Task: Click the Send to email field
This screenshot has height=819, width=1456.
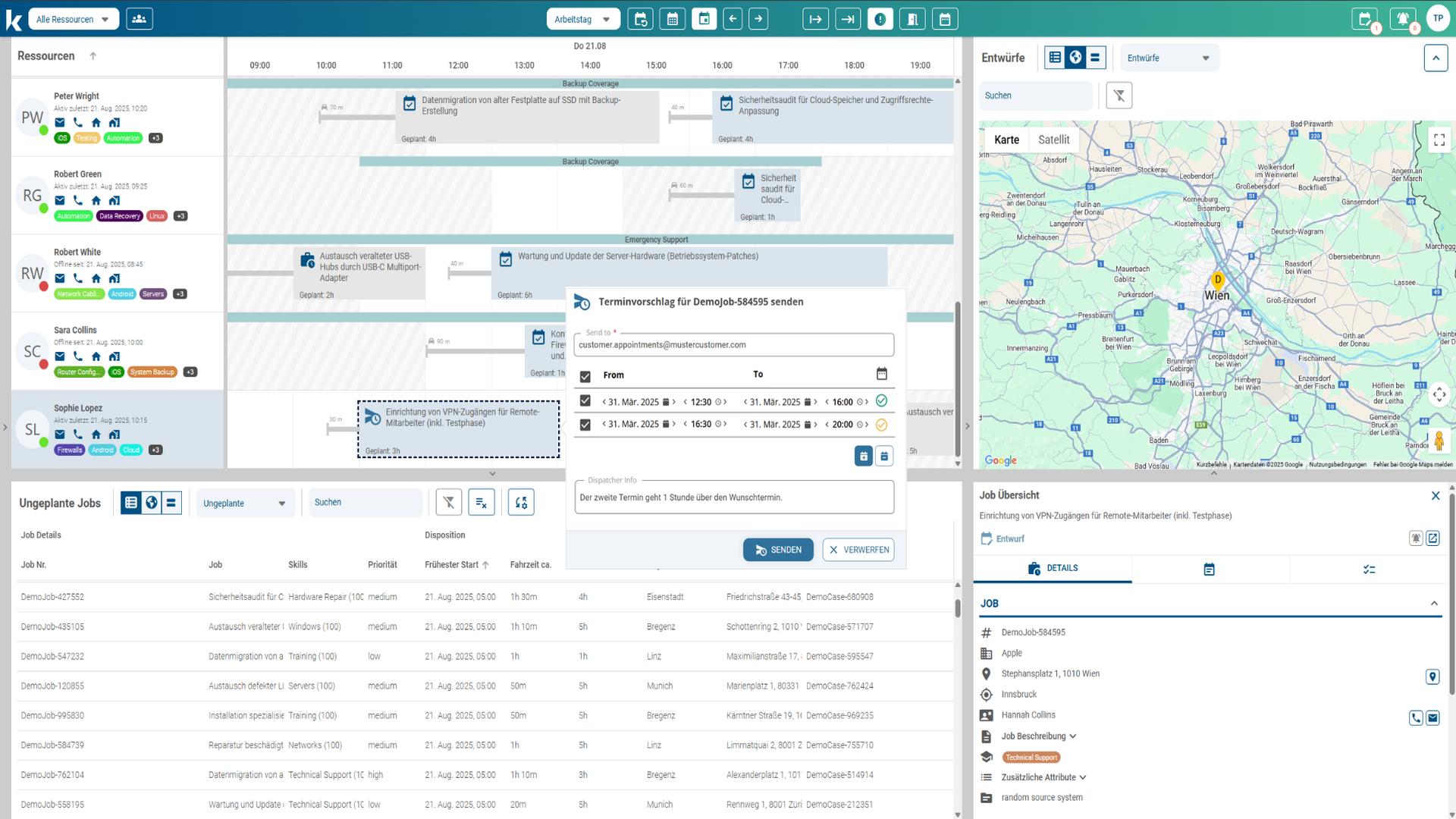Action: (x=733, y=345)
